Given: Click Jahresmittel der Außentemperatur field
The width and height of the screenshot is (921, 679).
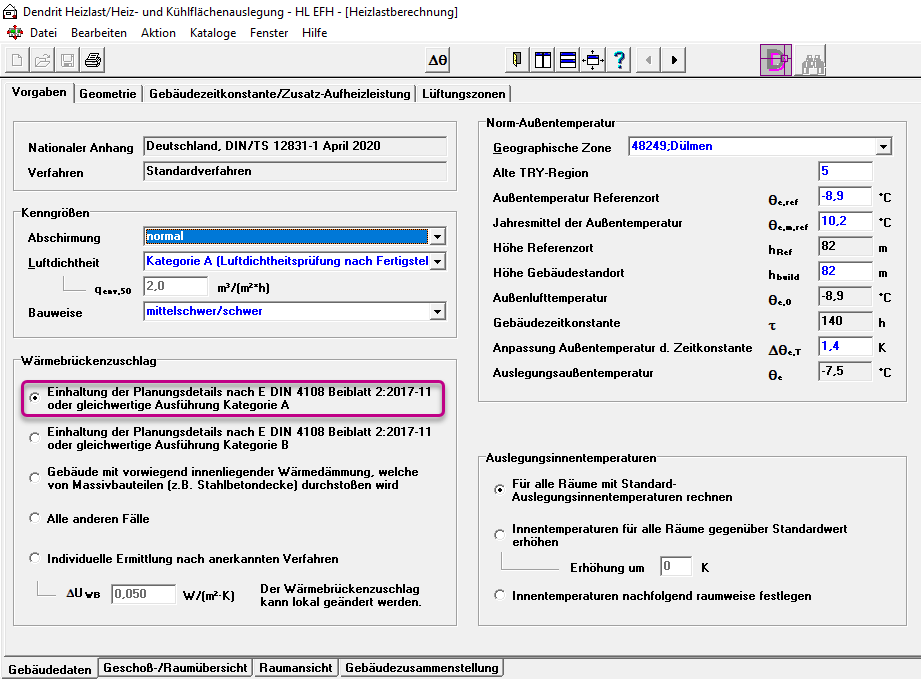Looking at the screenshot, I should click(845, 221).
